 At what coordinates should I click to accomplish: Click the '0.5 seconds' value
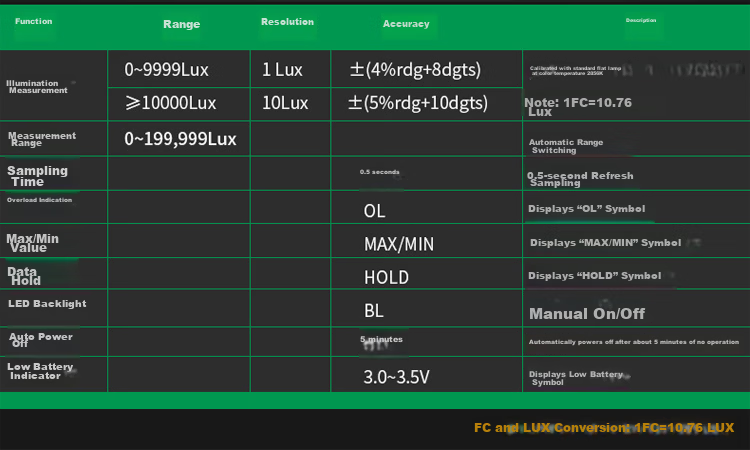point(380,172)
